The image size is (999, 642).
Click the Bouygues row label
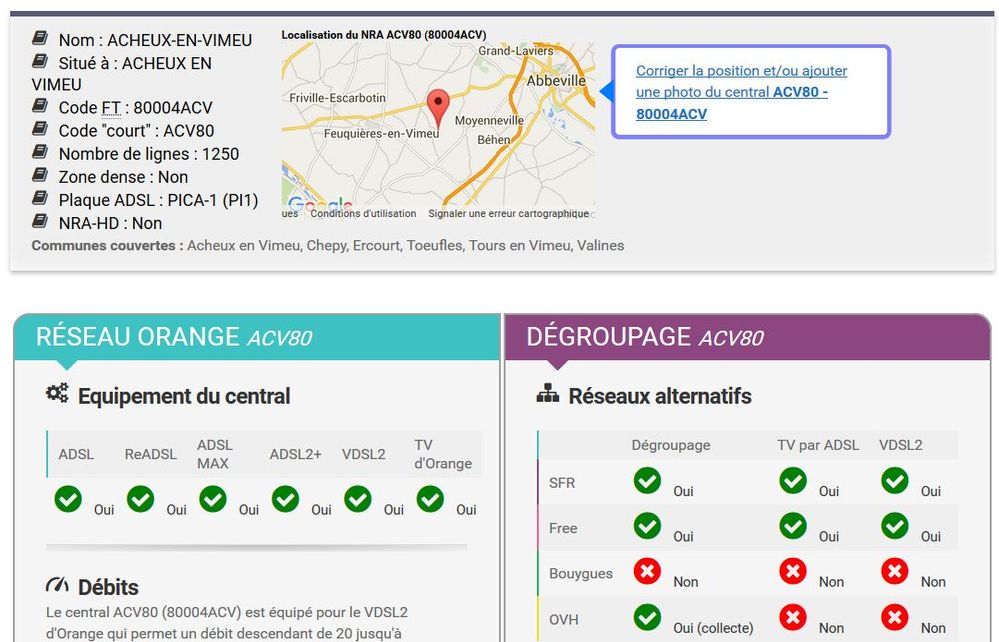tap(581, 573)
